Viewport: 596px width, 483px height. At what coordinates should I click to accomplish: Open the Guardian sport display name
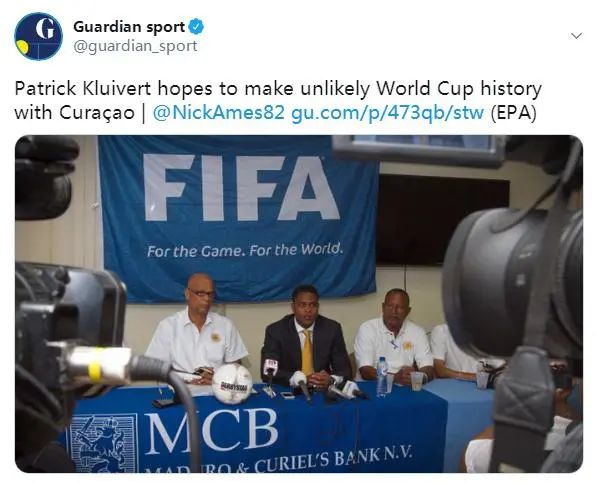[x=129, y=27]
